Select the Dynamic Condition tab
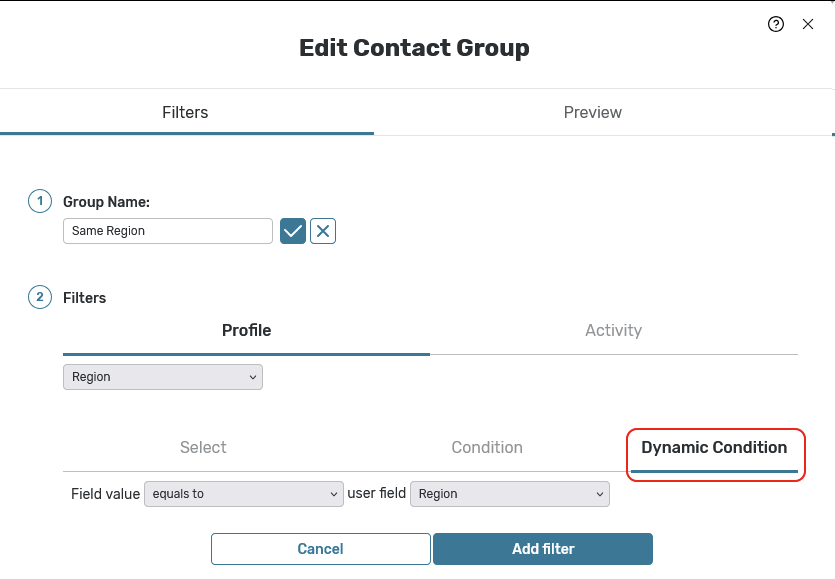Viewport: 835px width, 579px height. (714, 447)
